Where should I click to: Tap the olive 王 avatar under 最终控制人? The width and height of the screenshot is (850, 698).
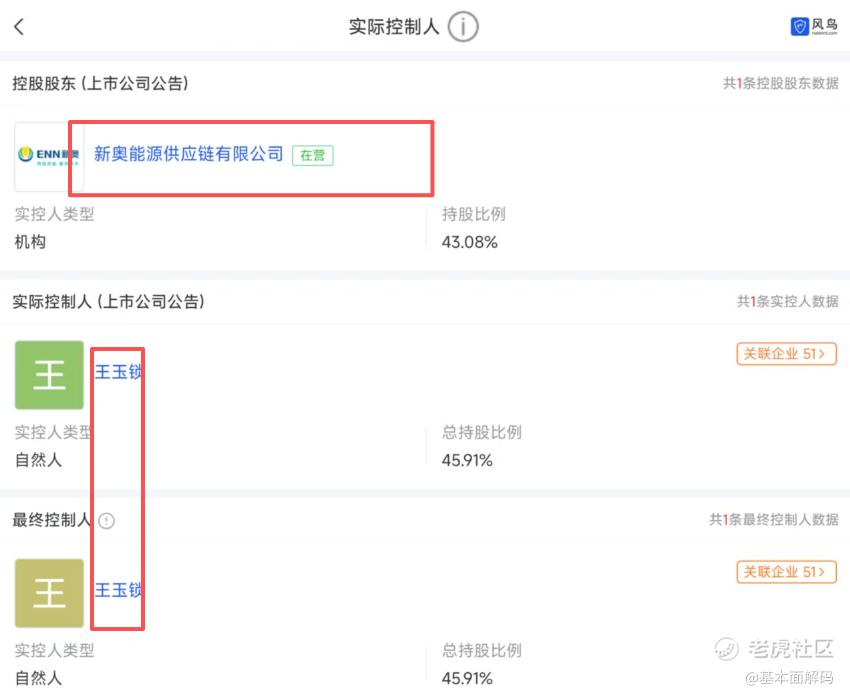point(49,593)
